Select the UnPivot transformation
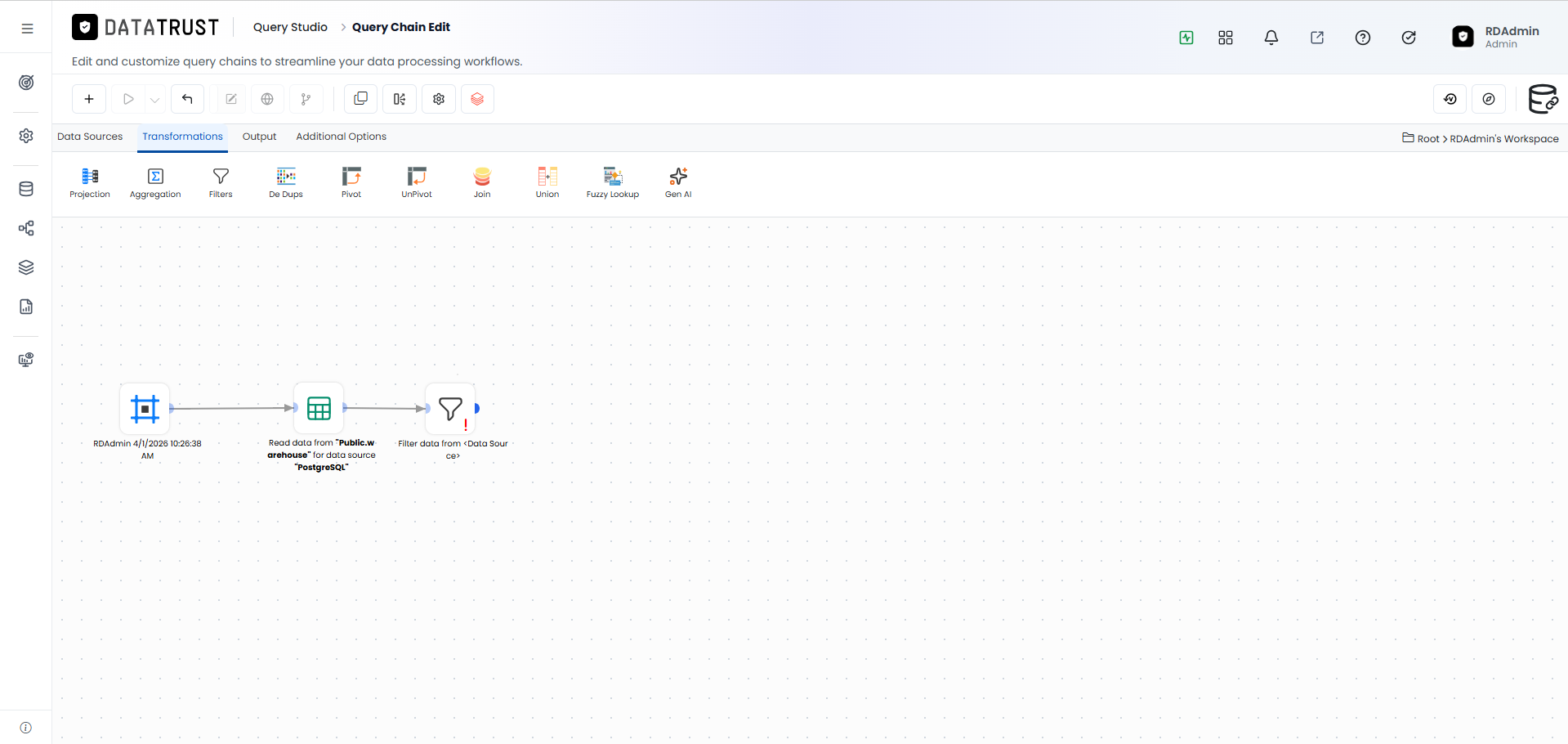 [x=417, y=182]
